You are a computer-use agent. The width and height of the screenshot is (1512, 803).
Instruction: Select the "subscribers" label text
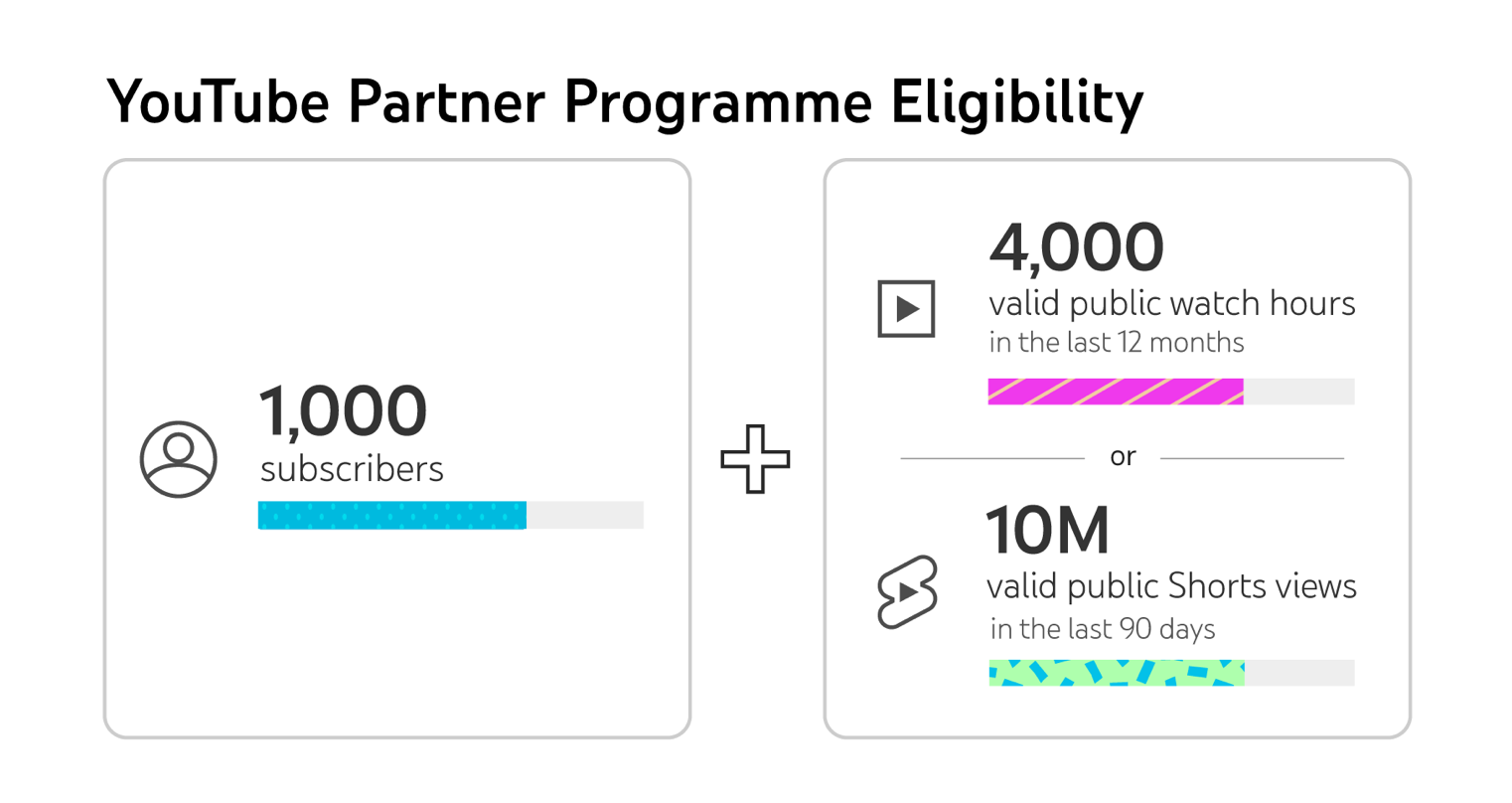(352, 469)
